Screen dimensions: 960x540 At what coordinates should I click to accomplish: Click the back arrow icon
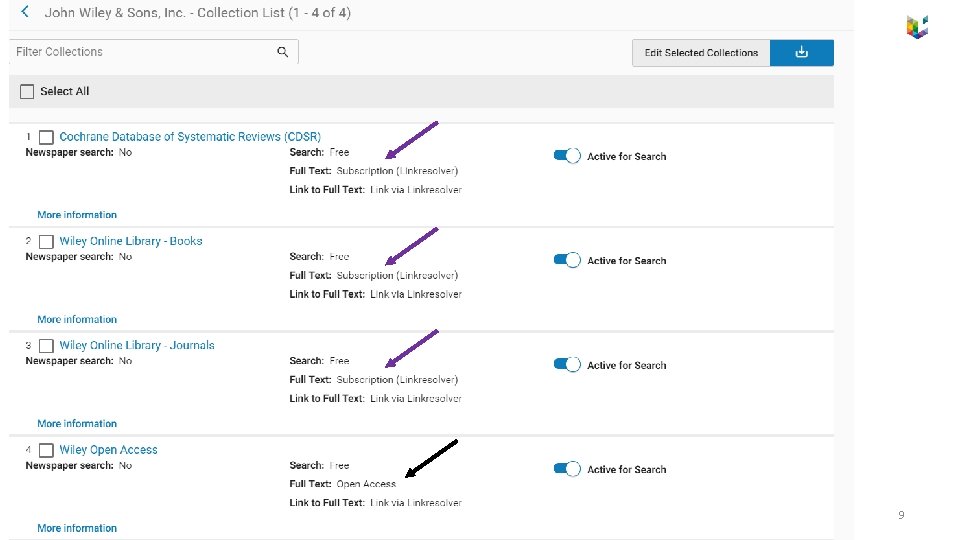coord(24,13)
